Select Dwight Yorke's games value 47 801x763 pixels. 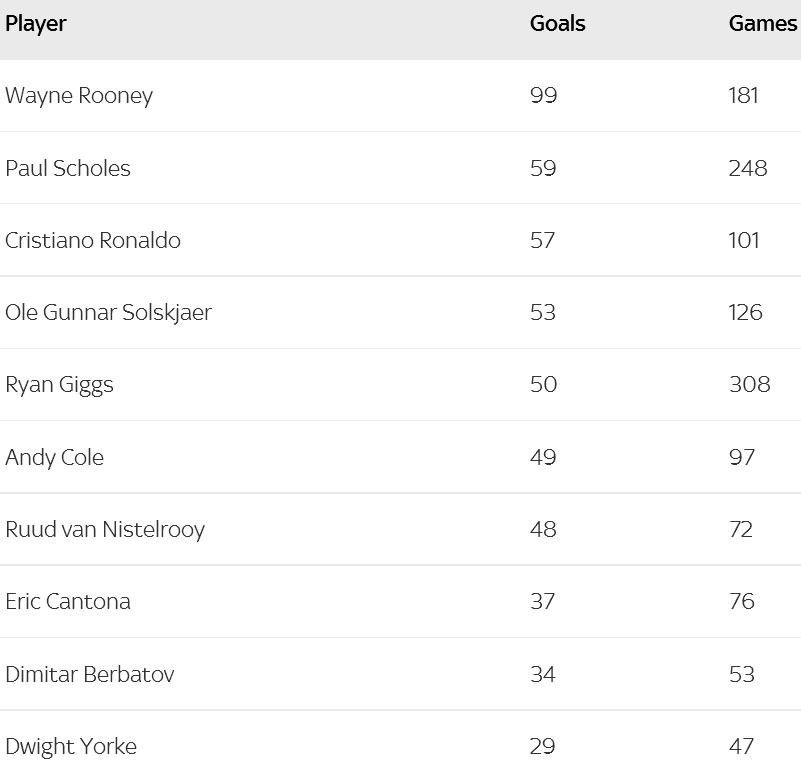click(x=742, y=746)
